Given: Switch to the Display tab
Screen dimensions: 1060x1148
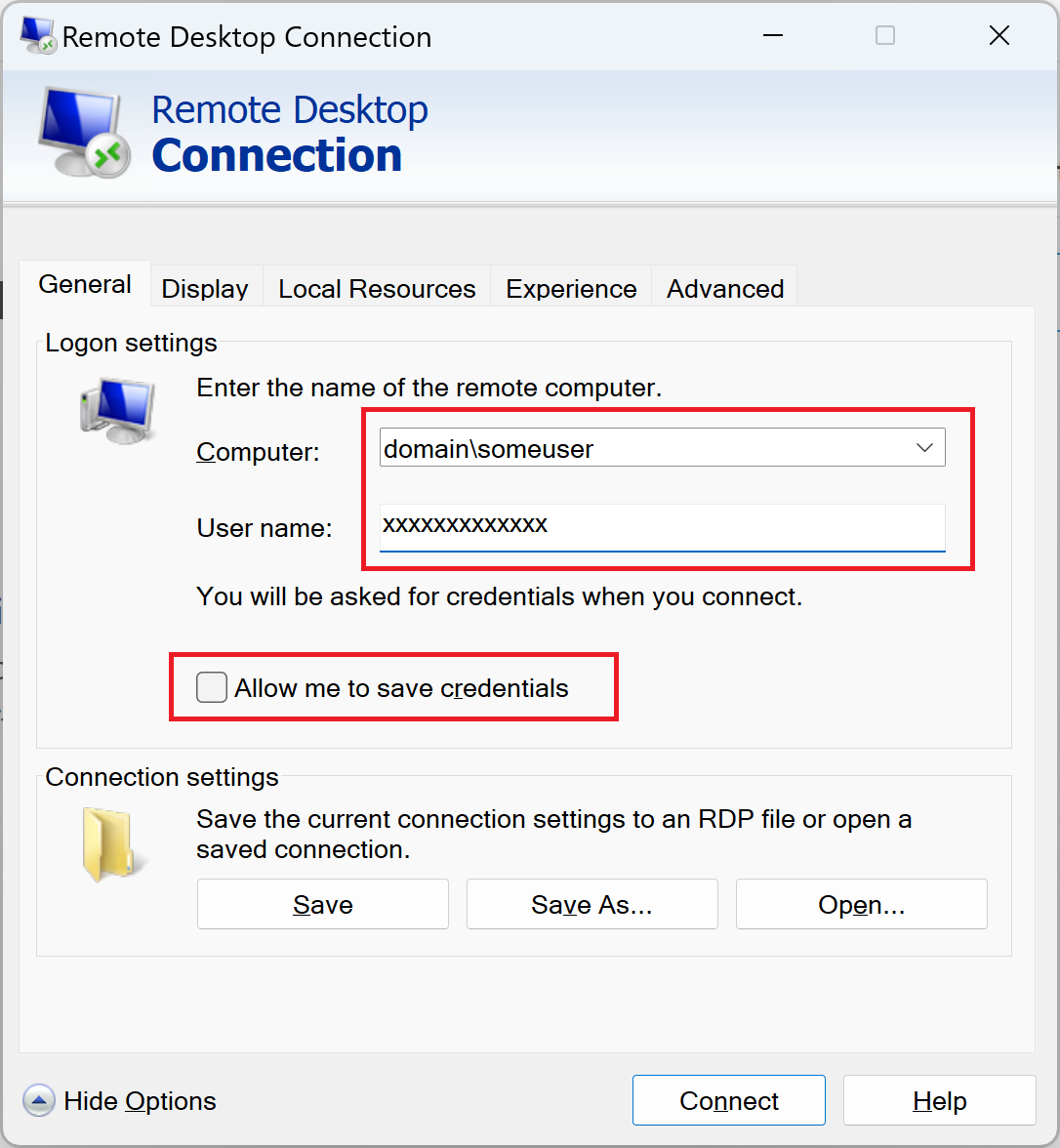Looking at the screenshot, I should point(204,288).
